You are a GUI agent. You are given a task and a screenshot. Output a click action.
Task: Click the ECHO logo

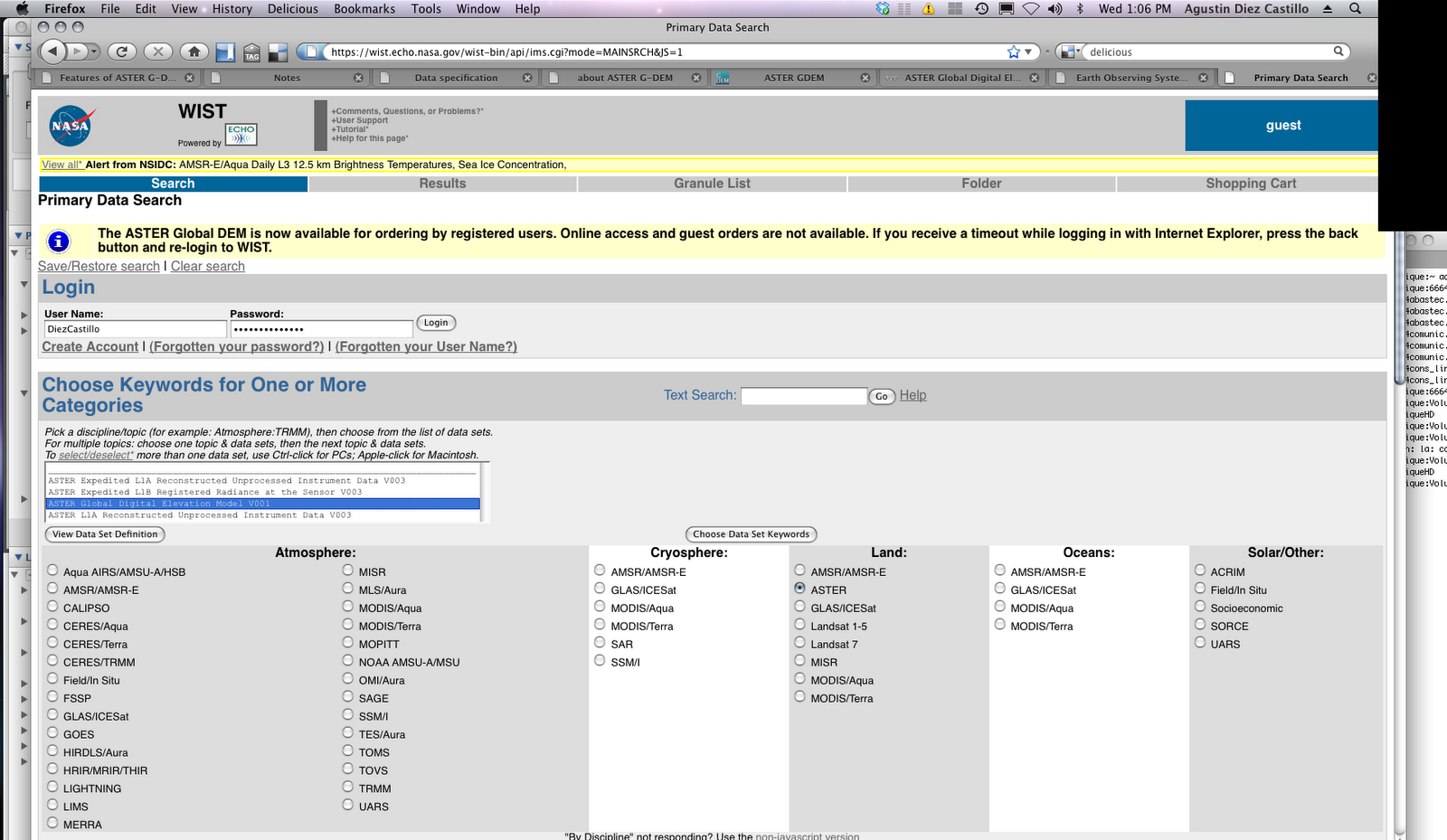[x=241, y=135]
